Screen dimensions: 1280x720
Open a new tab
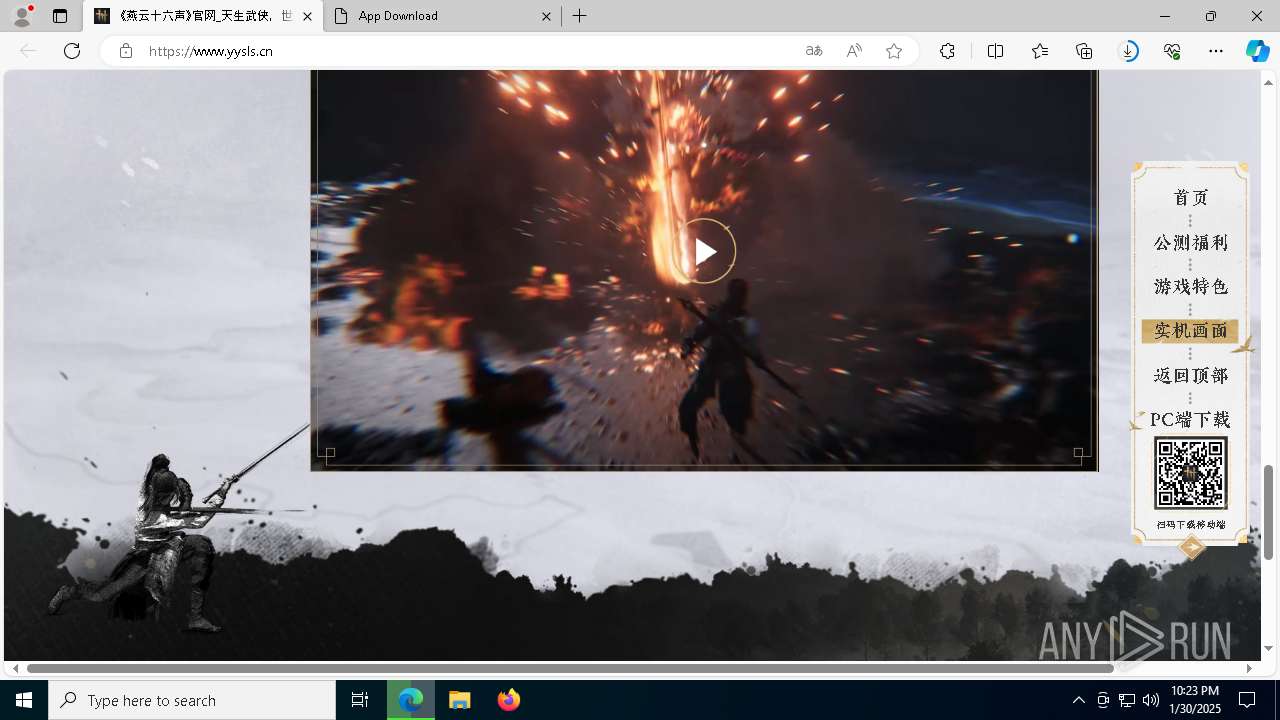(580, 16)
